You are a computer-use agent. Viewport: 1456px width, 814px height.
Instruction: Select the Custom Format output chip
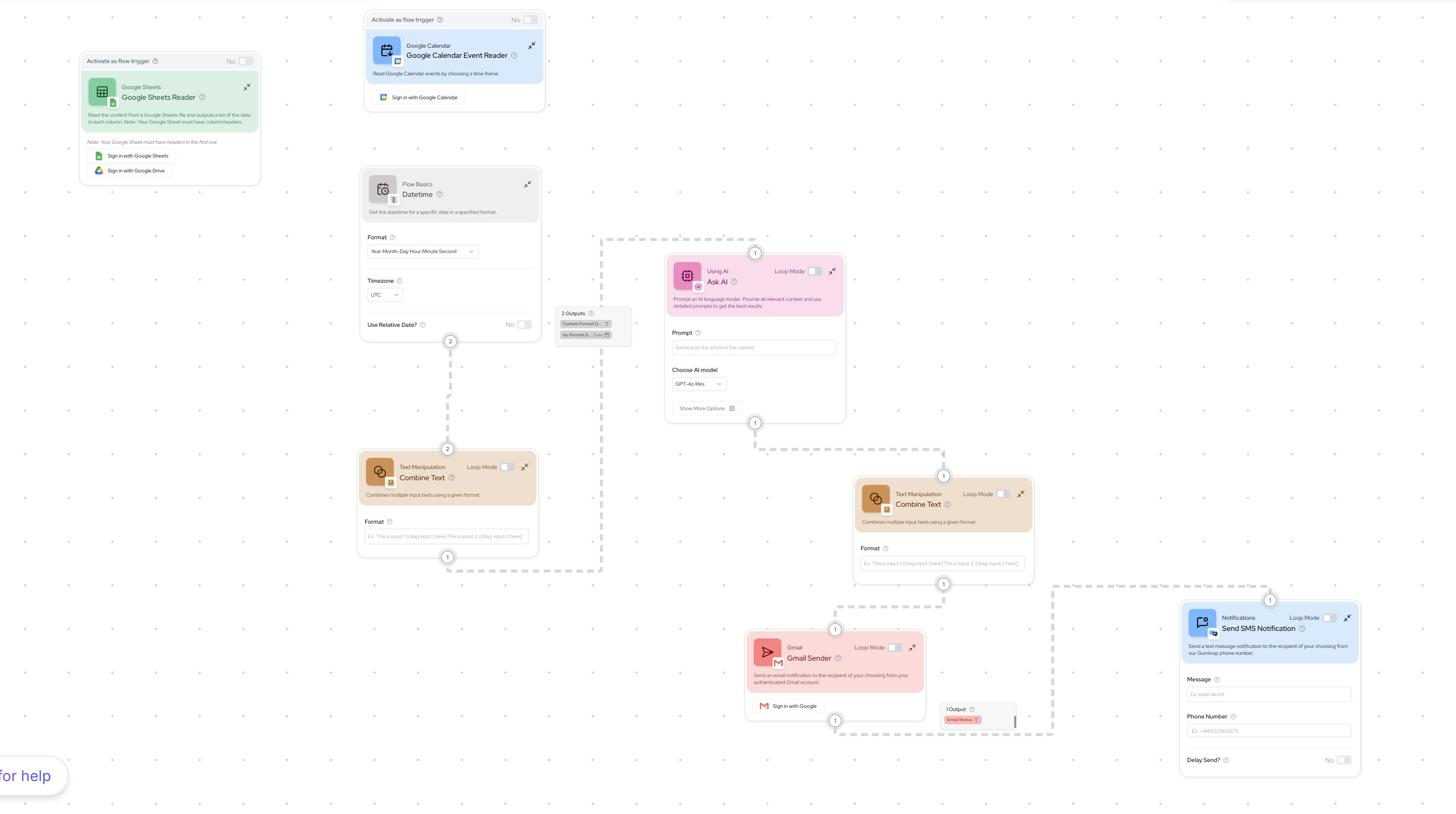pos(586,324)
